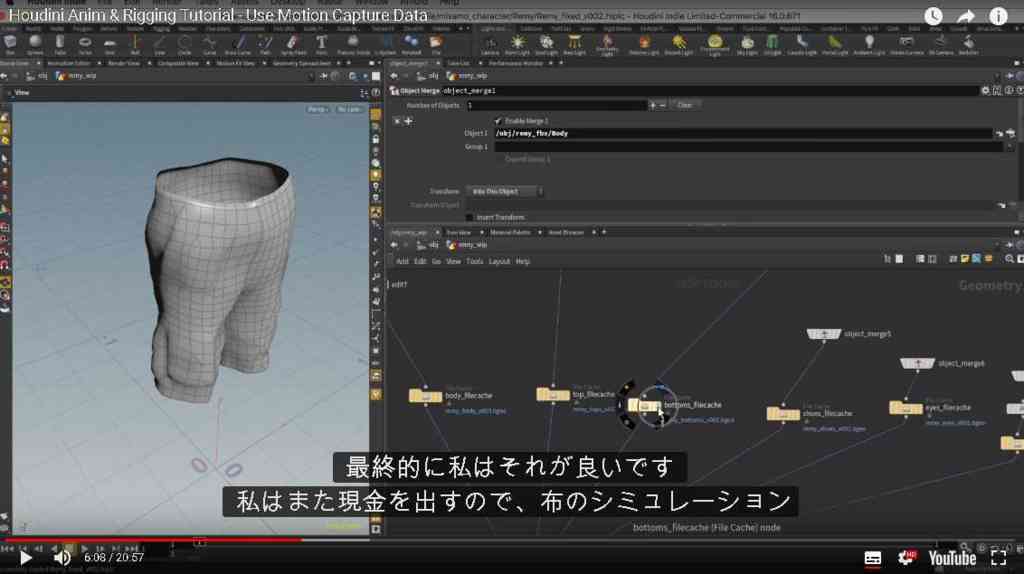
Task: Click the YouTube share arrow
Action: coord(966,16)
